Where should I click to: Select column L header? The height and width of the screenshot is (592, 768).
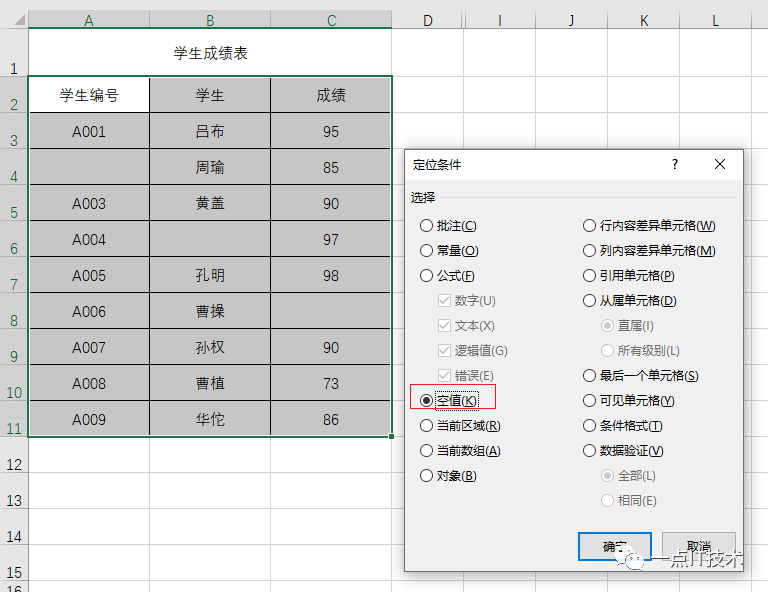[x=716, y=21]
